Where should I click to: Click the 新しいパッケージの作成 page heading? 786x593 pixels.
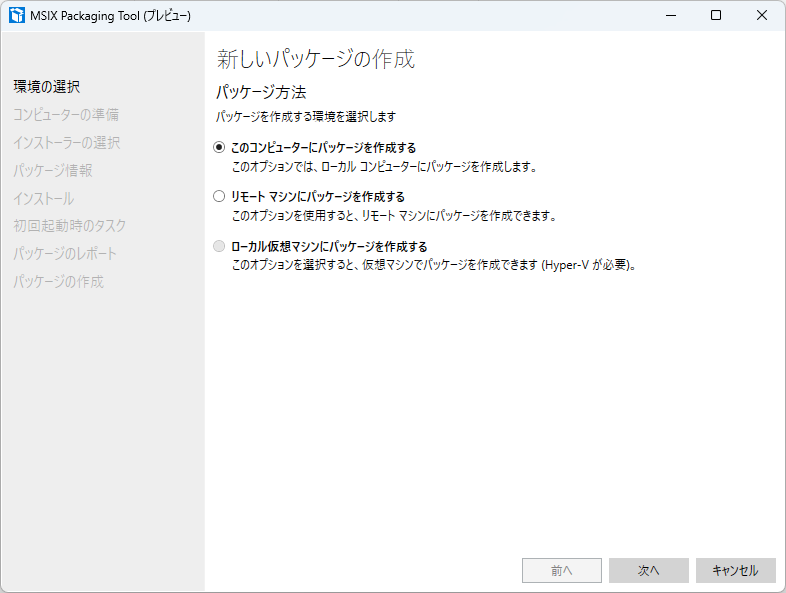point(315,59)
